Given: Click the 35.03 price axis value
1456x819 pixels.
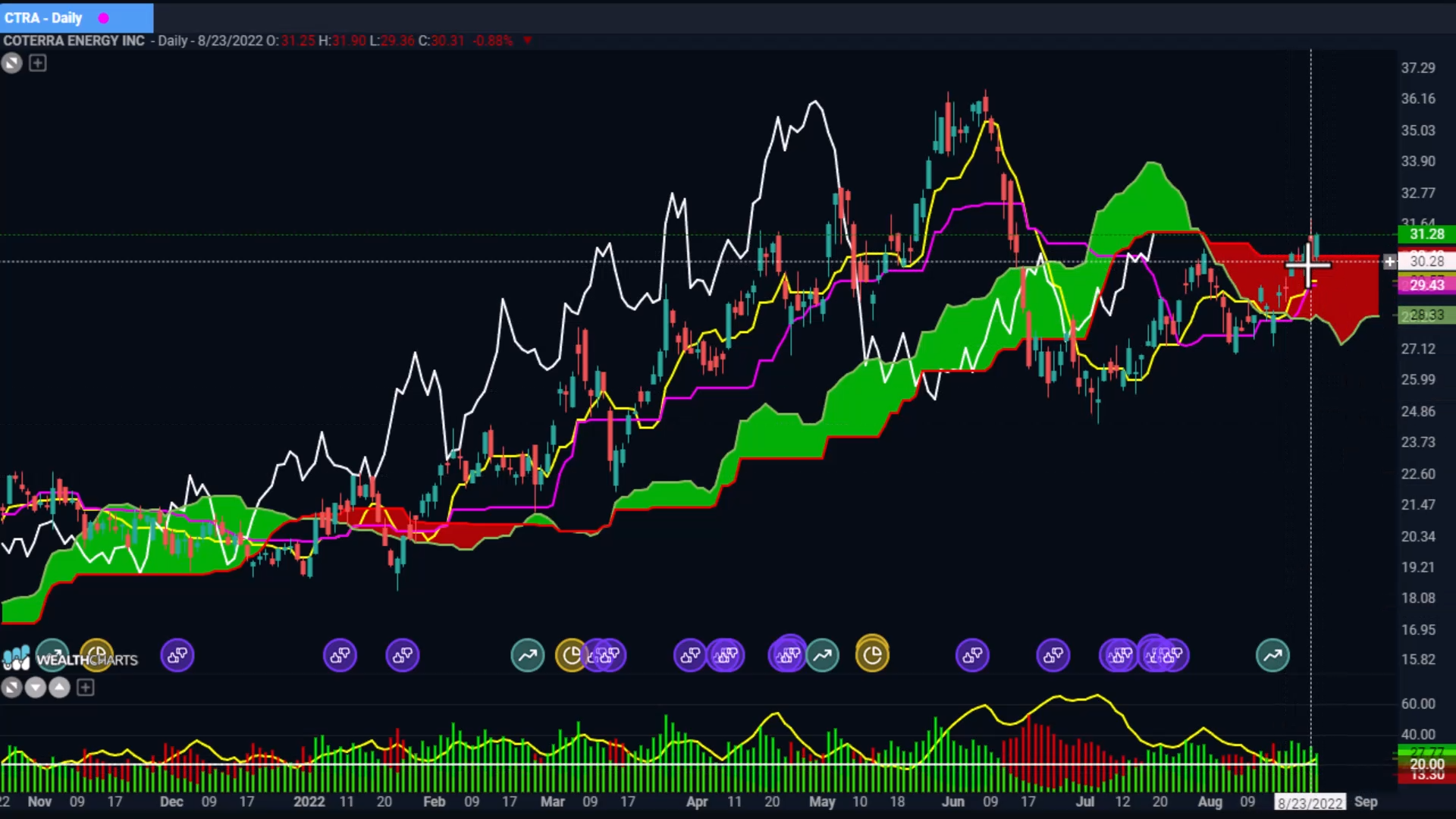Looking at the screenshot, I should click(1418, 130).
